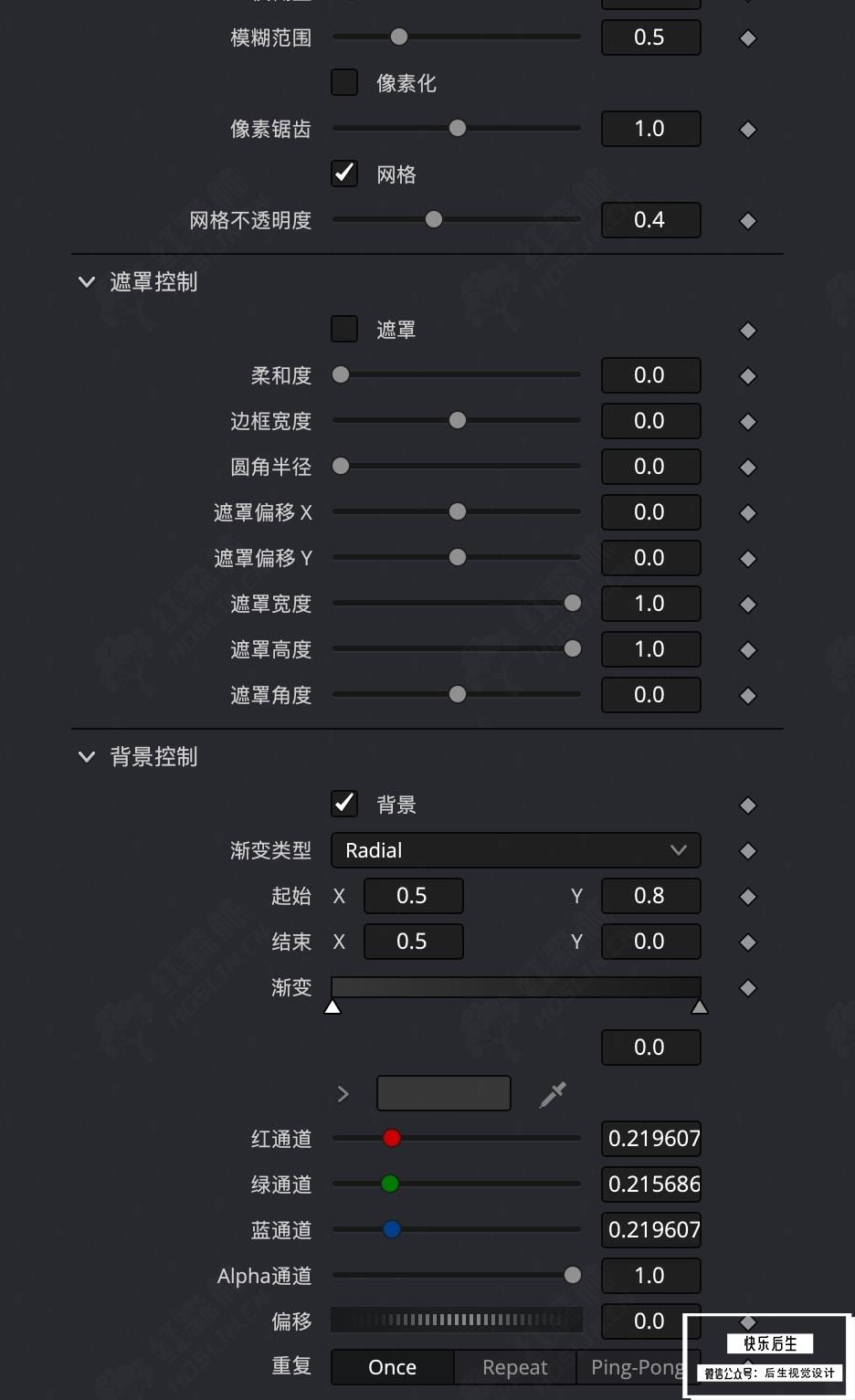Click keyframe diamond beside 渐变类型
This screenshot has height=1400, width=855.
[x=748, y=851]
